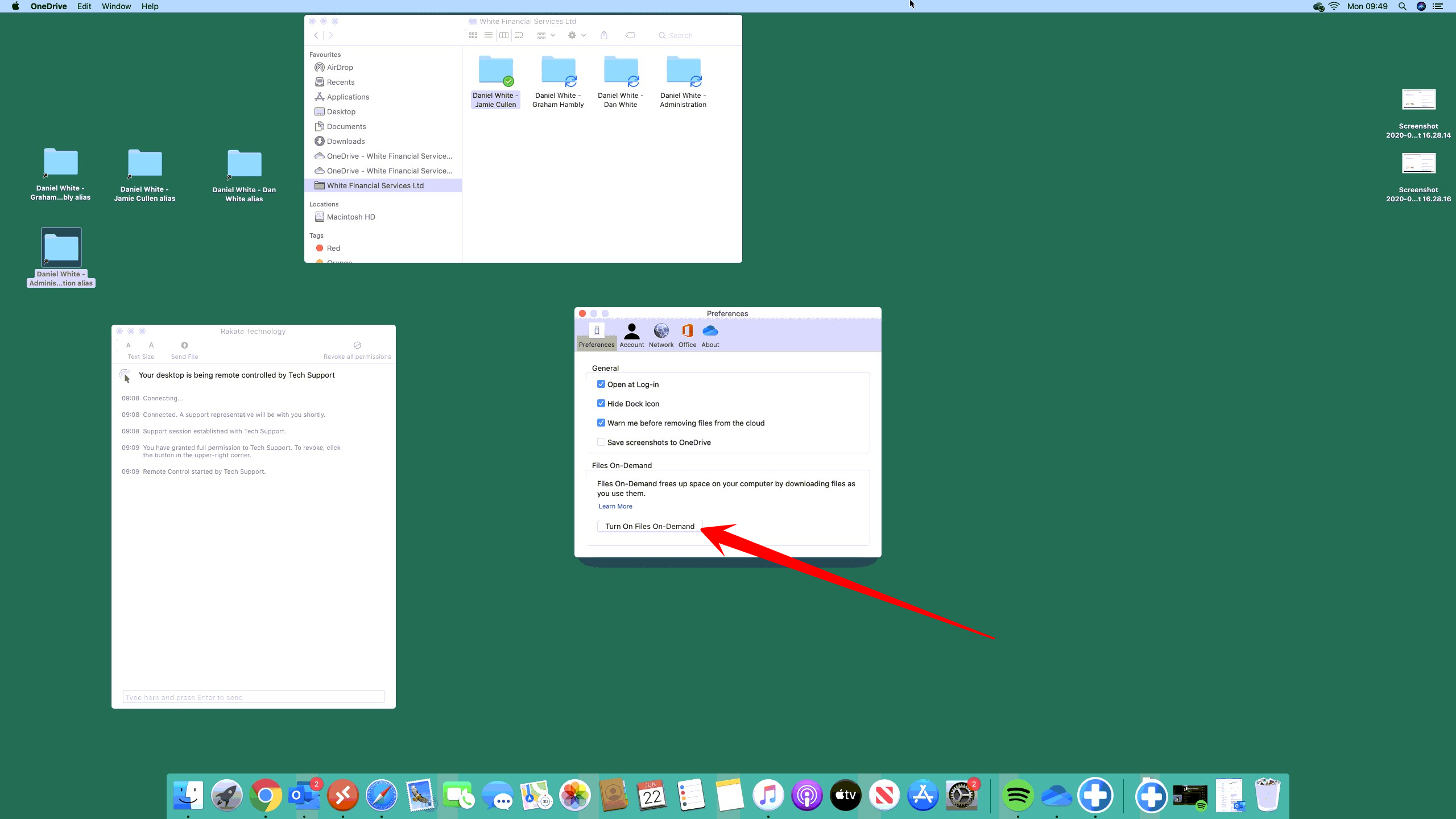
Task: Open the Help menu
Action: pyautogui.click(x=150, y=6)
